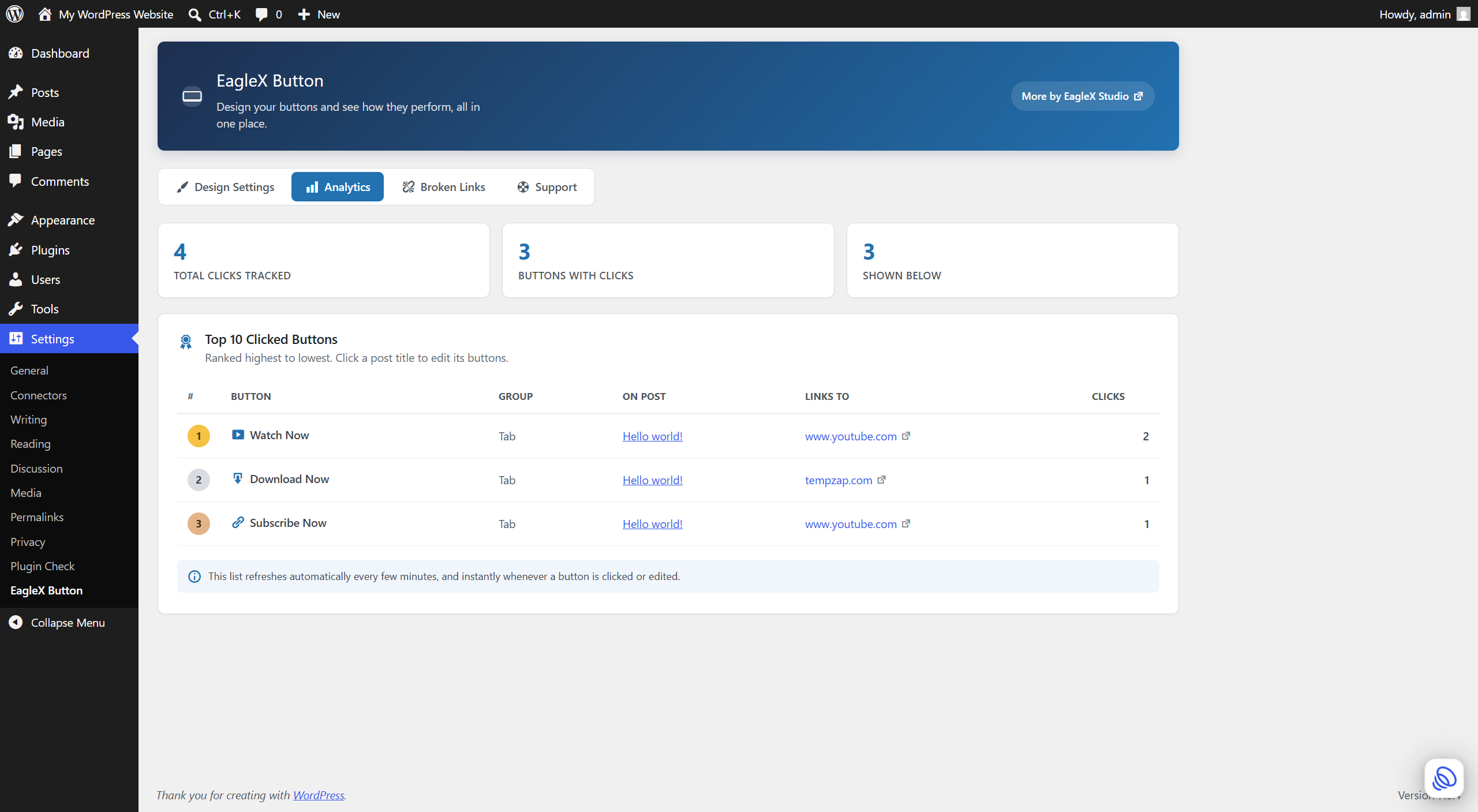Open Writing settings submenu
1478x812 pixels.
(29, 420)
